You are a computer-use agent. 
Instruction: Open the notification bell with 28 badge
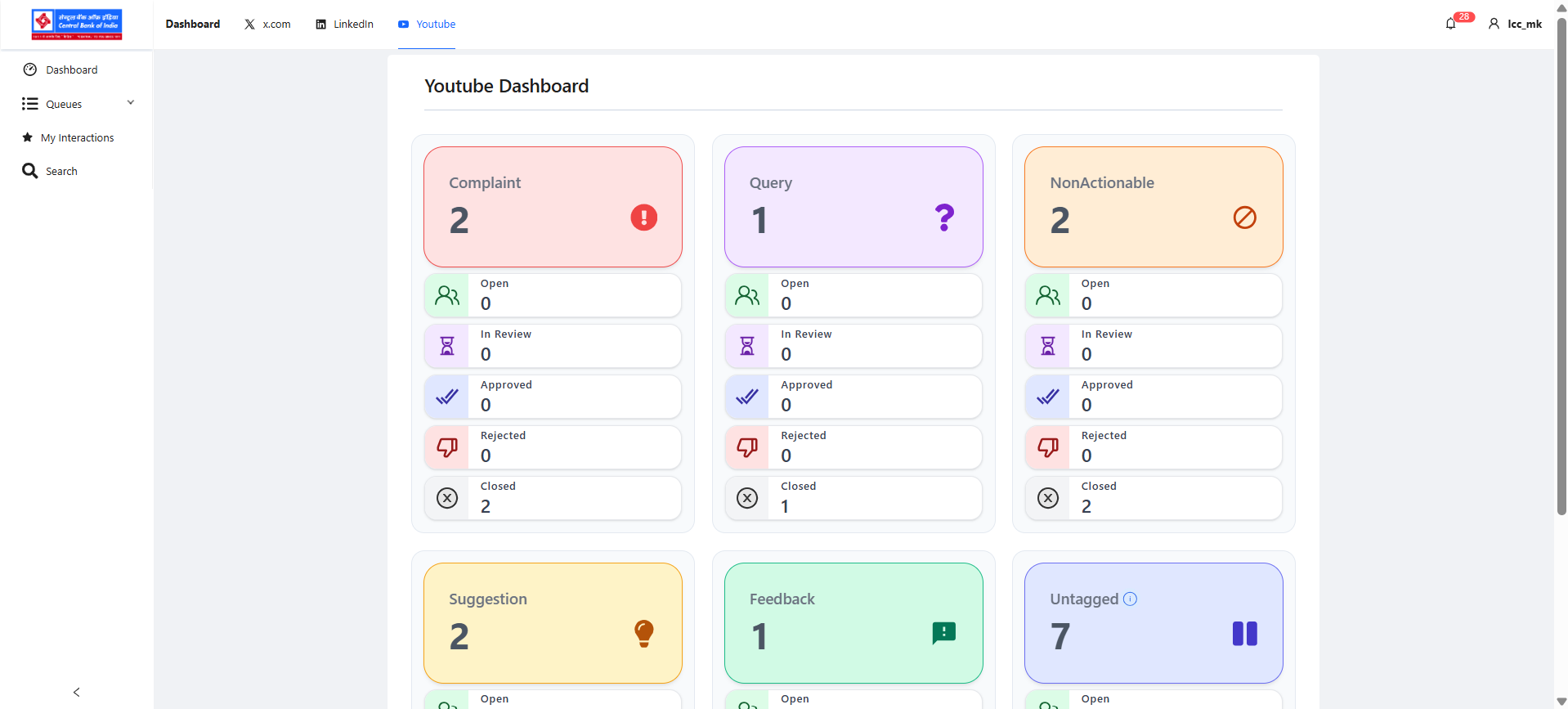[1450, 24]
